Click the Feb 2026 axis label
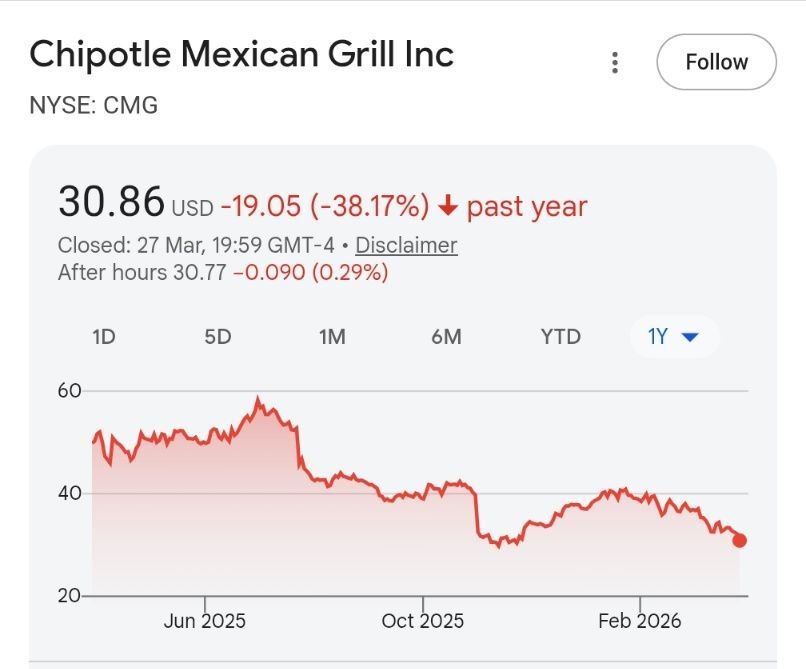 pyautogui.click(x=640, y=621)
